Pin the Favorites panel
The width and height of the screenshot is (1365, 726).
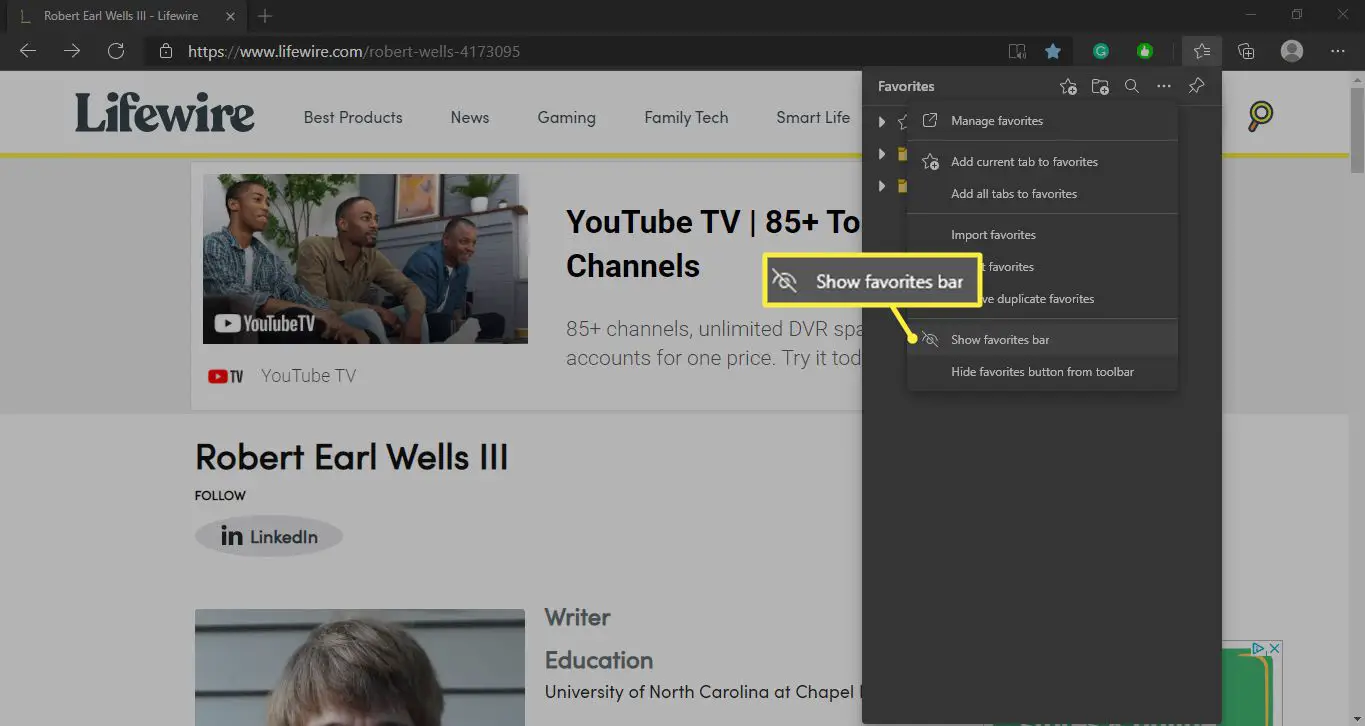coord(1196,87)
